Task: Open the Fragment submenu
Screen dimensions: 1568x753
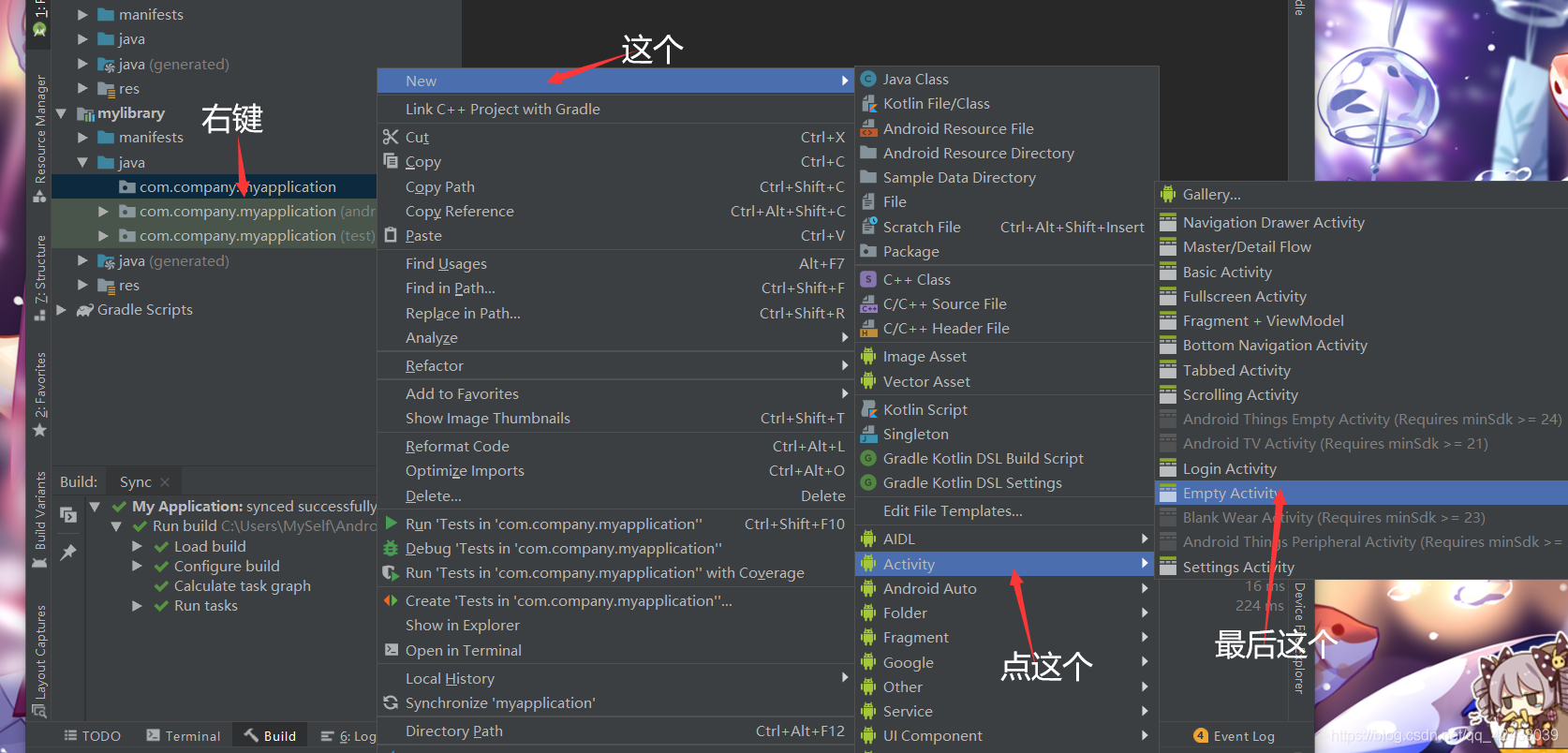Action: tap(1005, 637)
